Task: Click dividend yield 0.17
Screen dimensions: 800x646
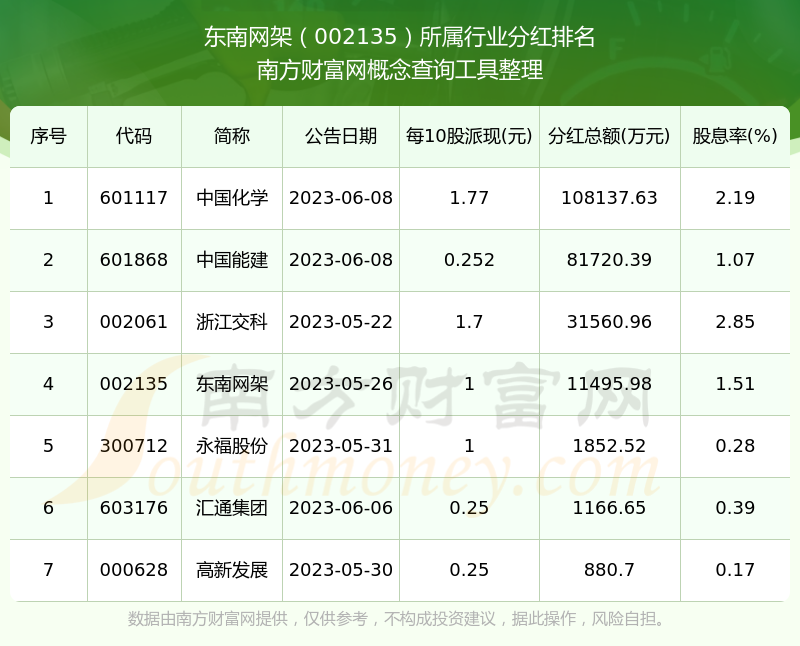Action: tap(735, 570)
